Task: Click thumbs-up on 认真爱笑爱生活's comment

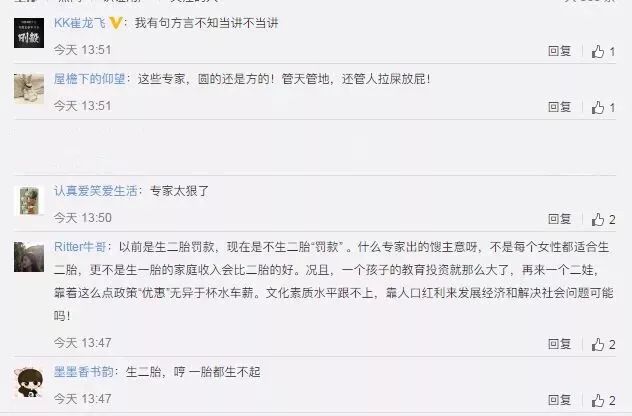Action: pyautogui.click(x=598, y=219)
